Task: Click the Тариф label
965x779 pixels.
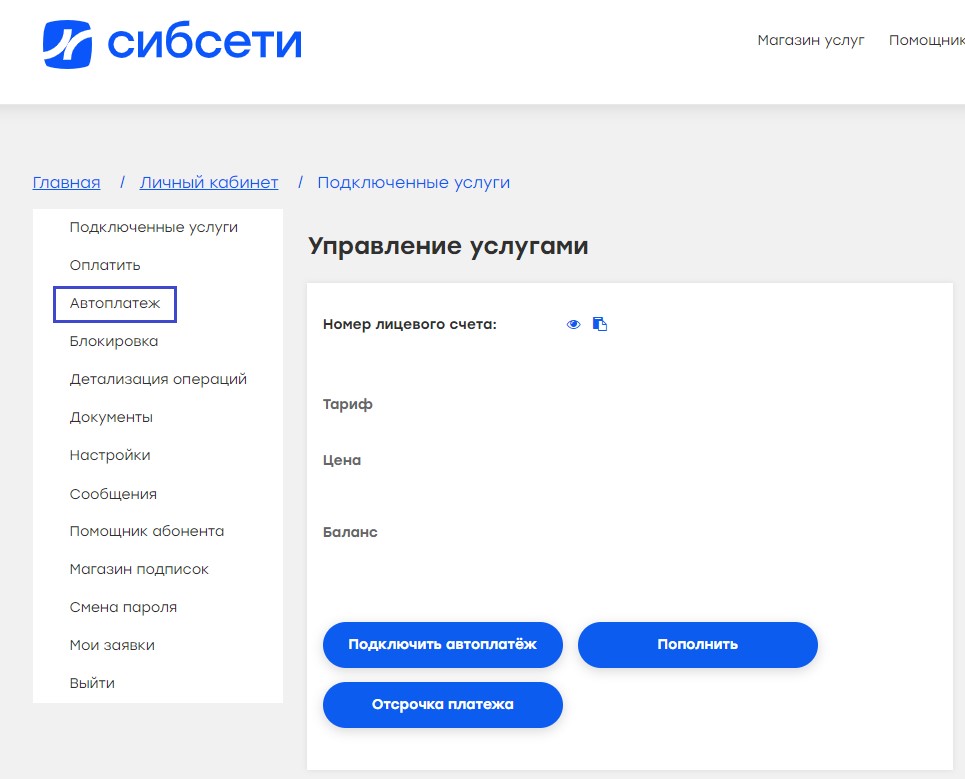Action: 348,404
